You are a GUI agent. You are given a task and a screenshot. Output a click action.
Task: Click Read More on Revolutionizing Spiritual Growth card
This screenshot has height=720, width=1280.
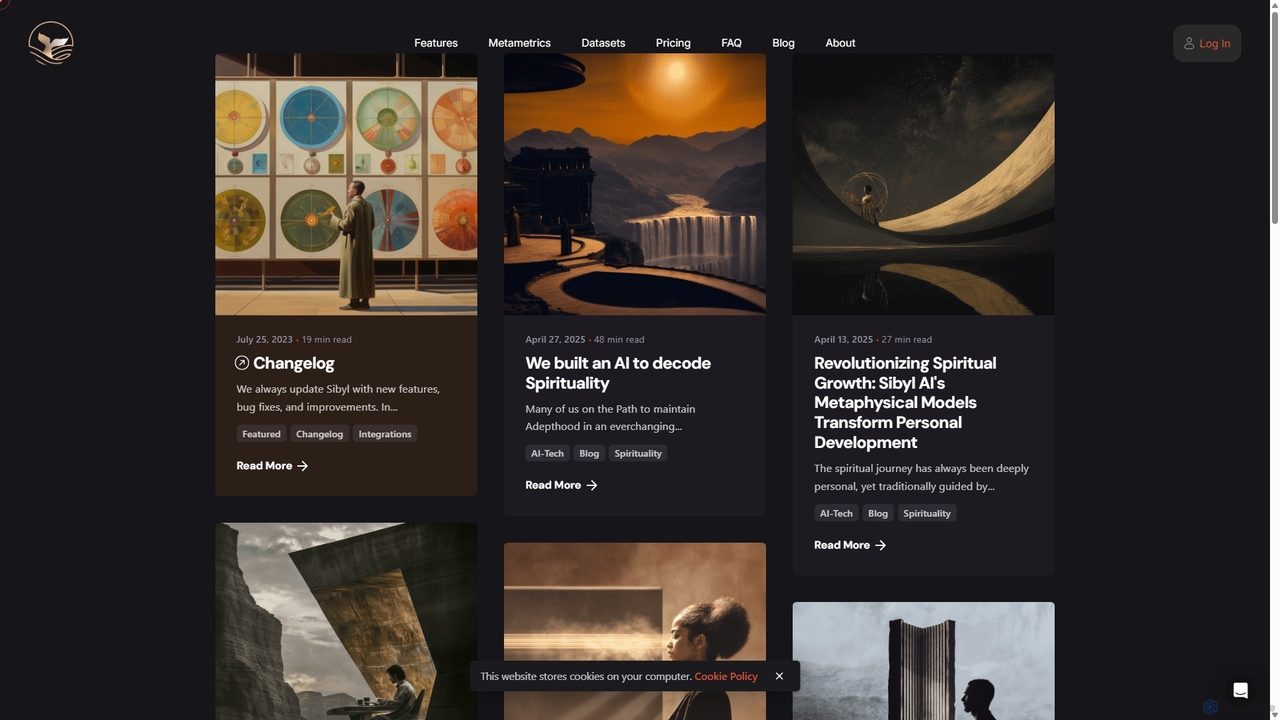coord(850,545)
